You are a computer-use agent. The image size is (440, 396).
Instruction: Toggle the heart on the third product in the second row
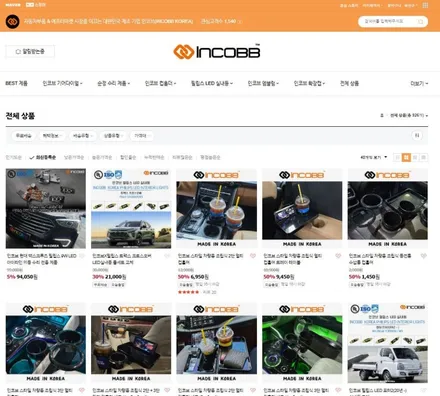(253, 390)
